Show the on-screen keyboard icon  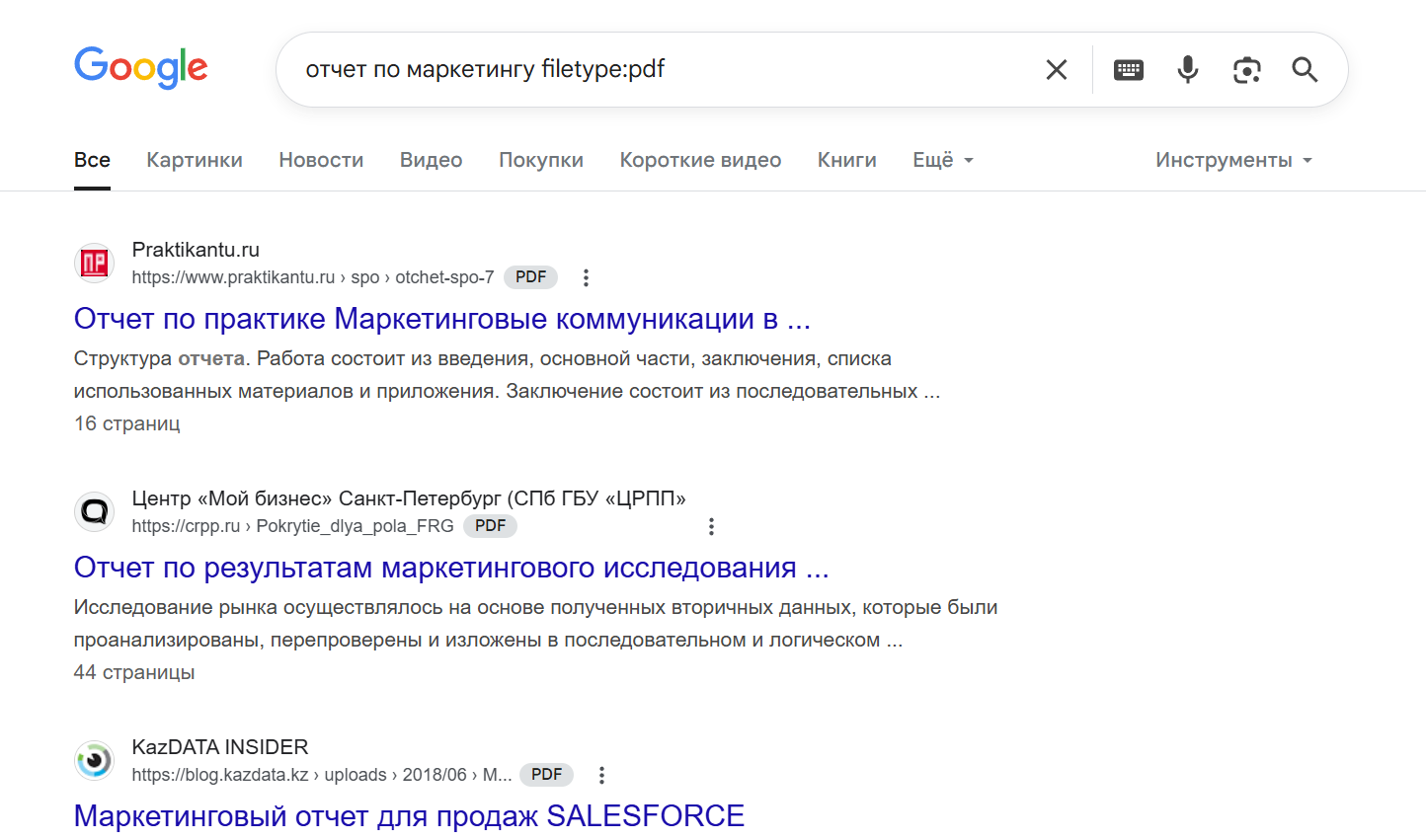pyautogui.click(x=1128, y=69)
